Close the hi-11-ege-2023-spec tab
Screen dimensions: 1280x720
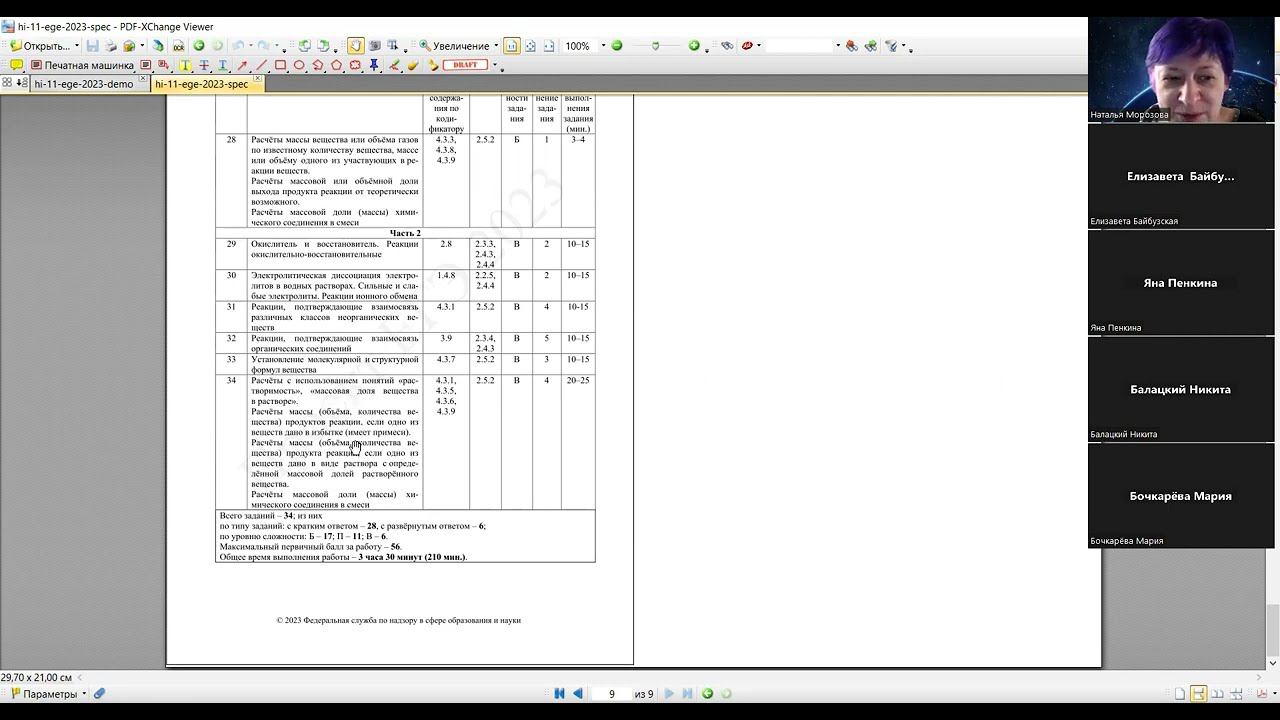tap(257, 79)
